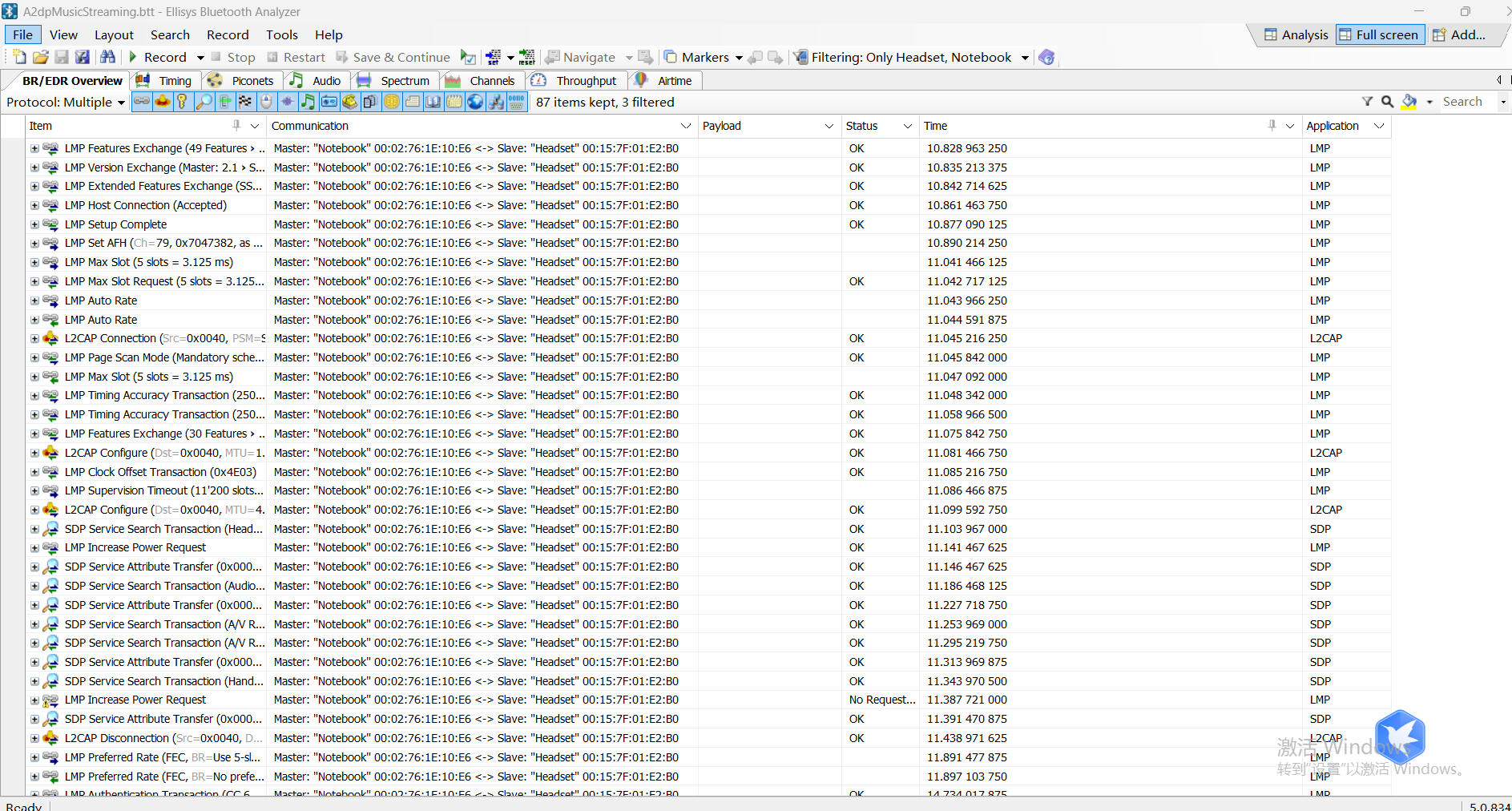Go to previous marker icon
The width and height of the screenshot is (1512, 811).
pyautogui.click(x=755, y=57)
